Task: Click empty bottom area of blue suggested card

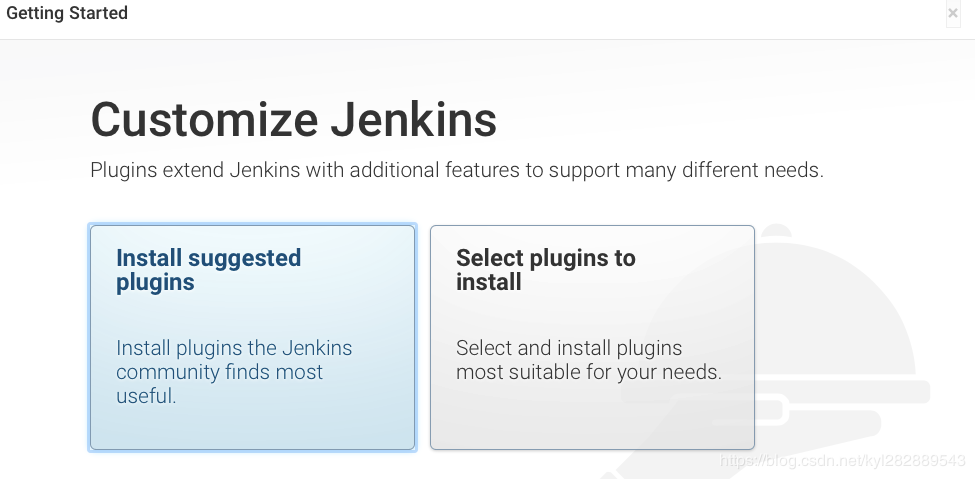Action: (x=252, y=429)
